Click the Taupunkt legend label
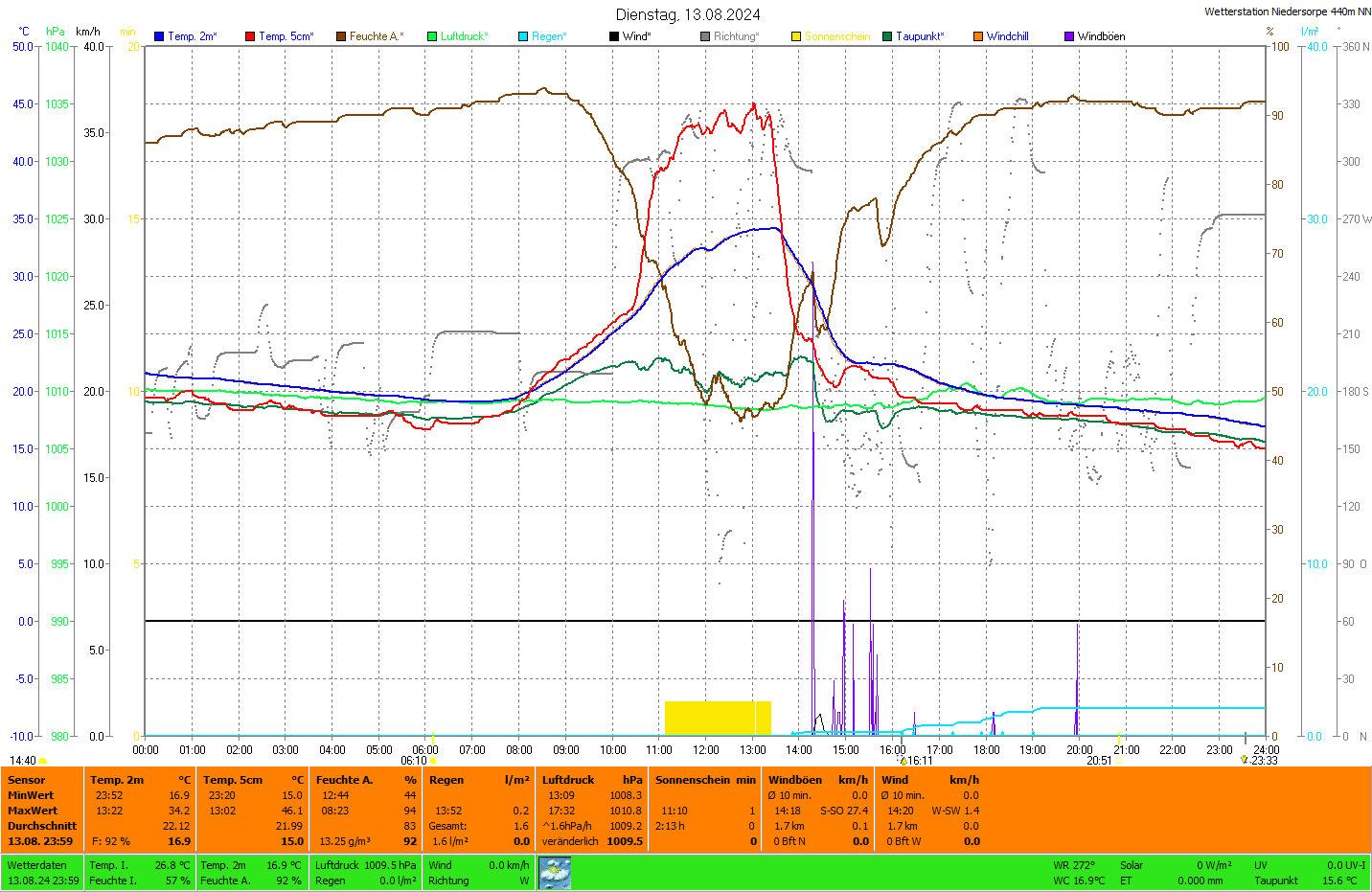Screen dimensions: 1372x892 (920, 36)
